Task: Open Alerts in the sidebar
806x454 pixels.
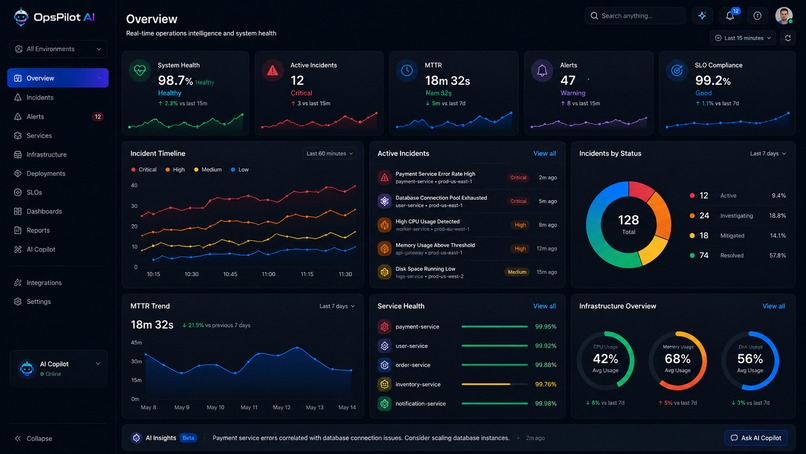Action: 58,117
